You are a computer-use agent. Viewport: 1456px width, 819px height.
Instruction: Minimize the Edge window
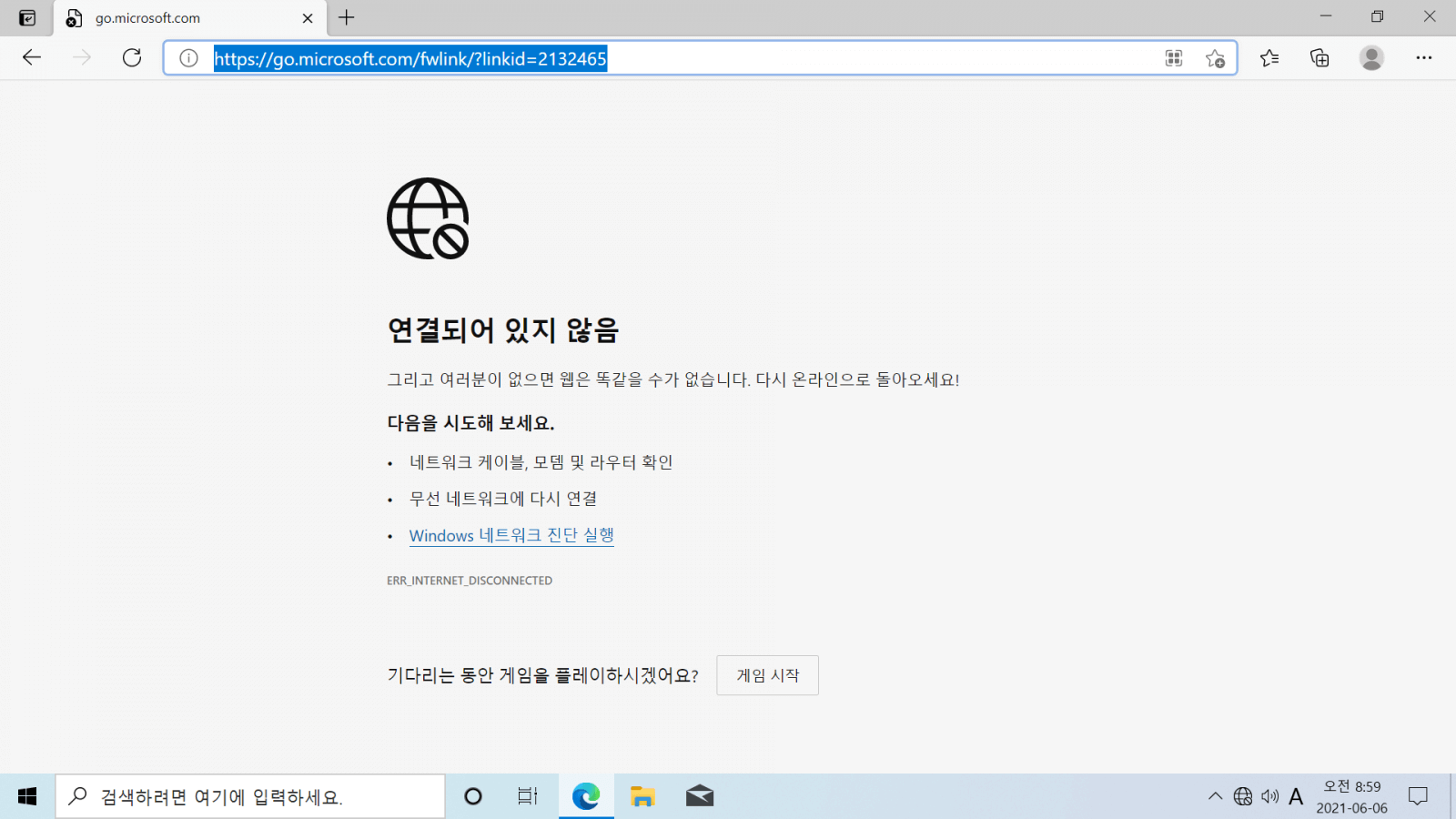pos(1326,16)
